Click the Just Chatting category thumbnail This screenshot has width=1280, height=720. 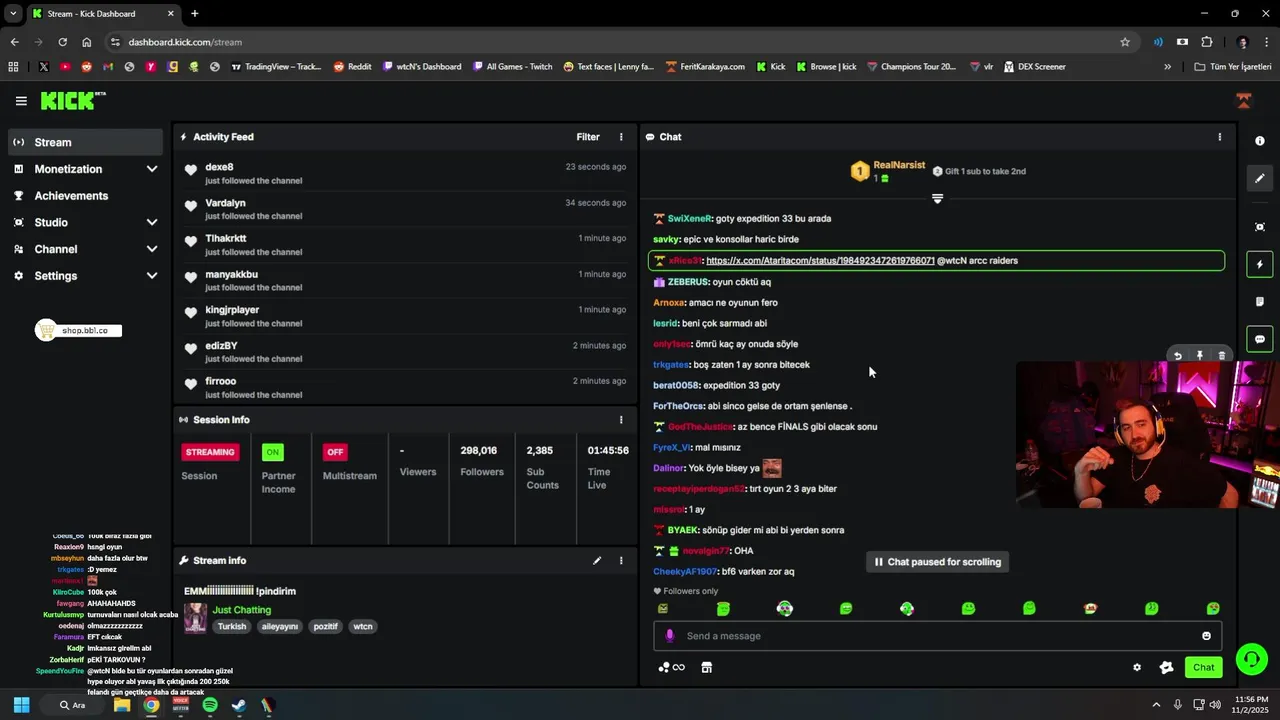pos(195,617)
